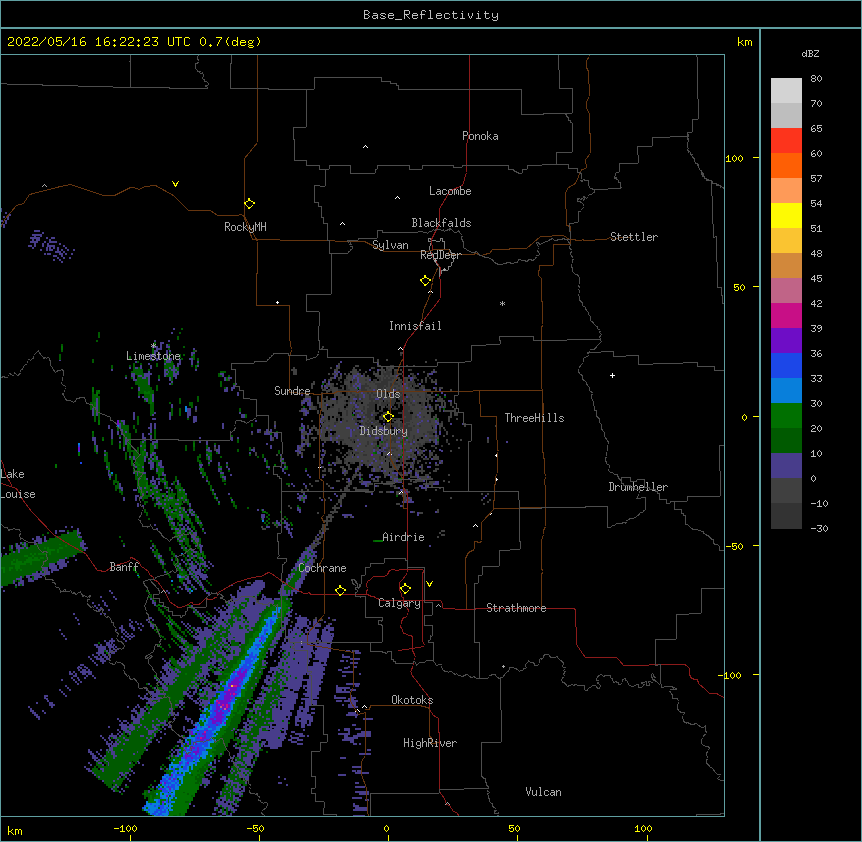Click the Base_Reflectivity title text
The height and width of the screenshot is (842, 862).
coord(431,15)
